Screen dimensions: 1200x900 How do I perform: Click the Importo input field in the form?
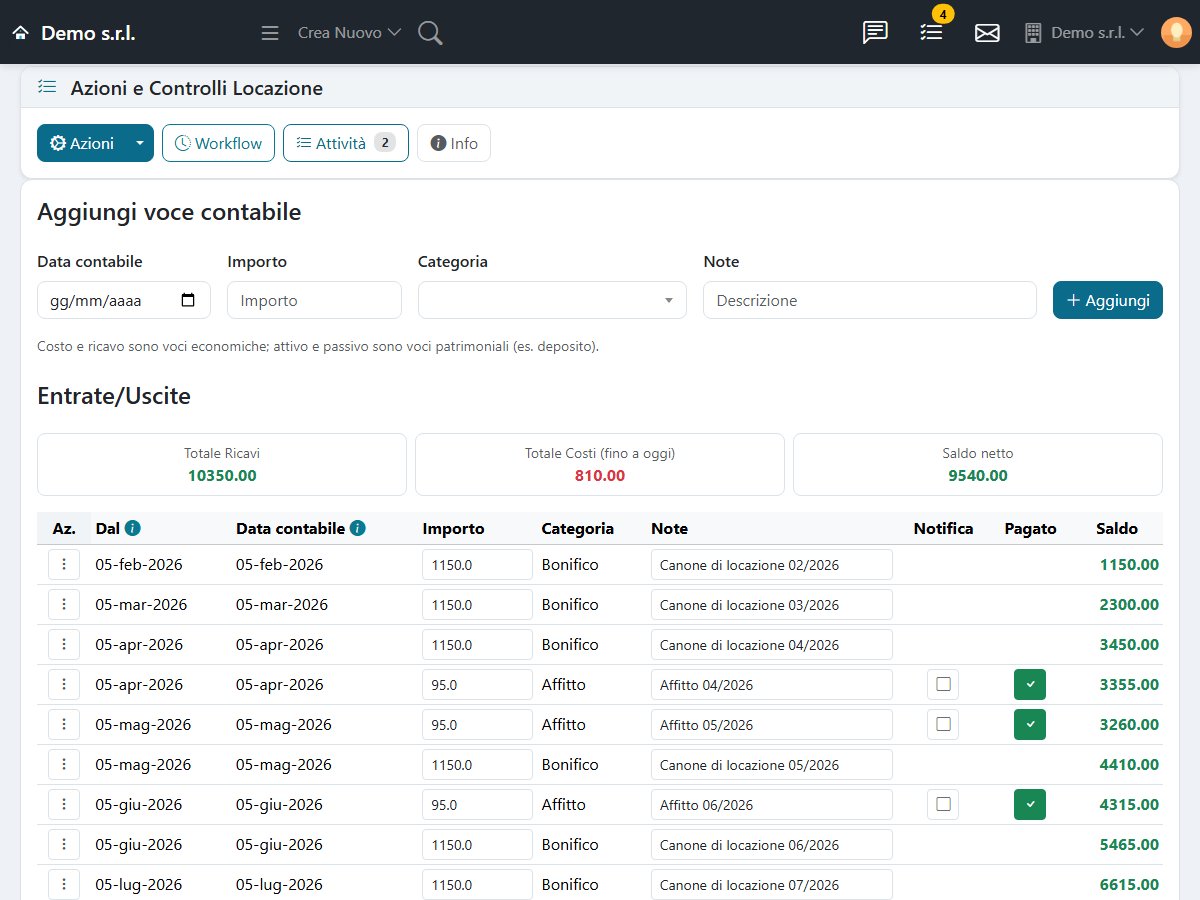(314, 300)
